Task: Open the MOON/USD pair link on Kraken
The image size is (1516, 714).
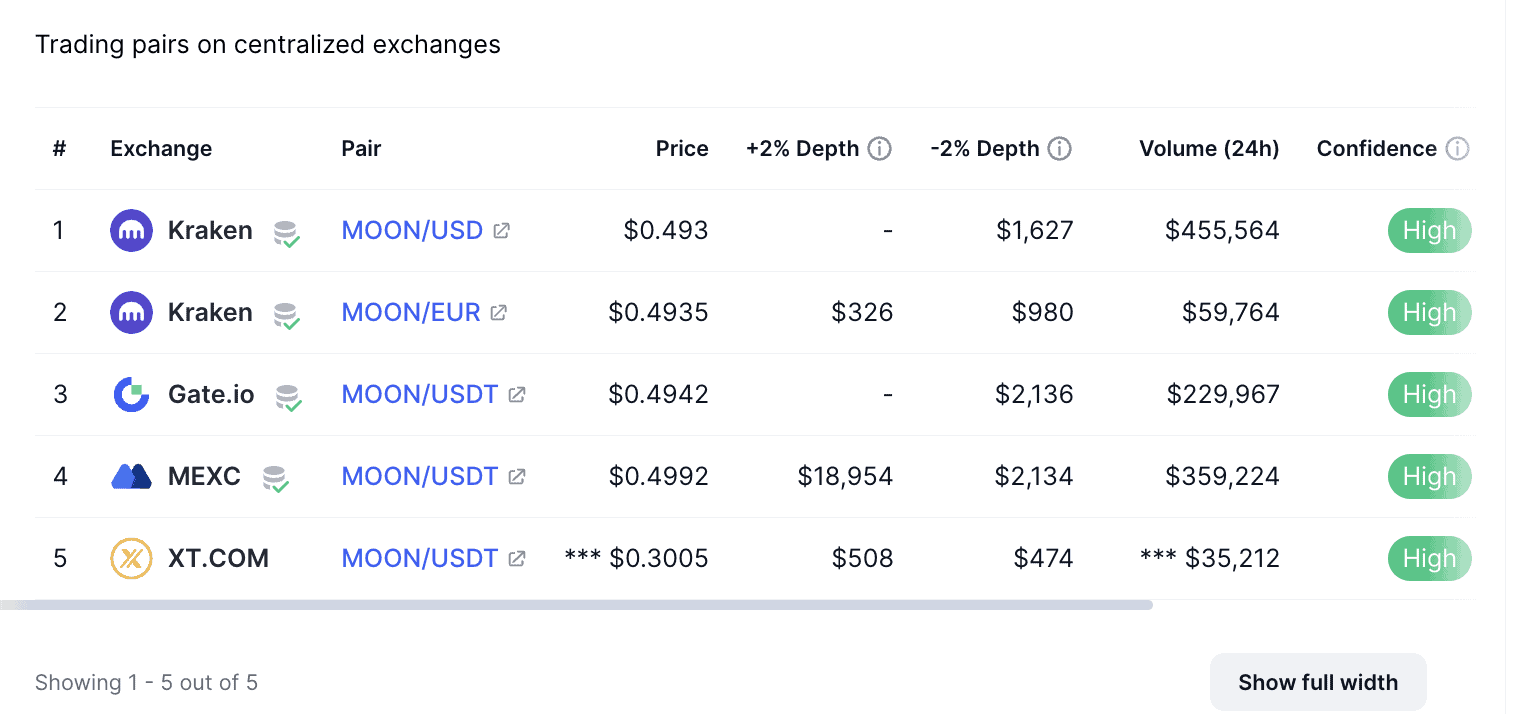Action: [412, 231]
